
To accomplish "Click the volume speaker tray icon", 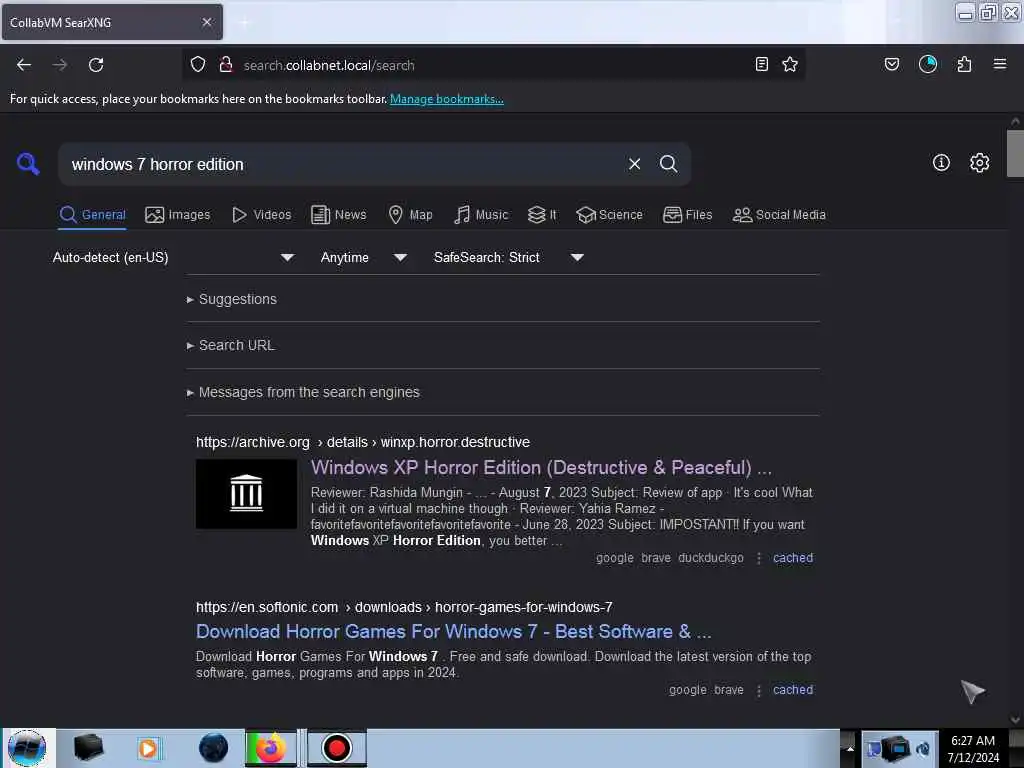I will [x=923, y=749].
